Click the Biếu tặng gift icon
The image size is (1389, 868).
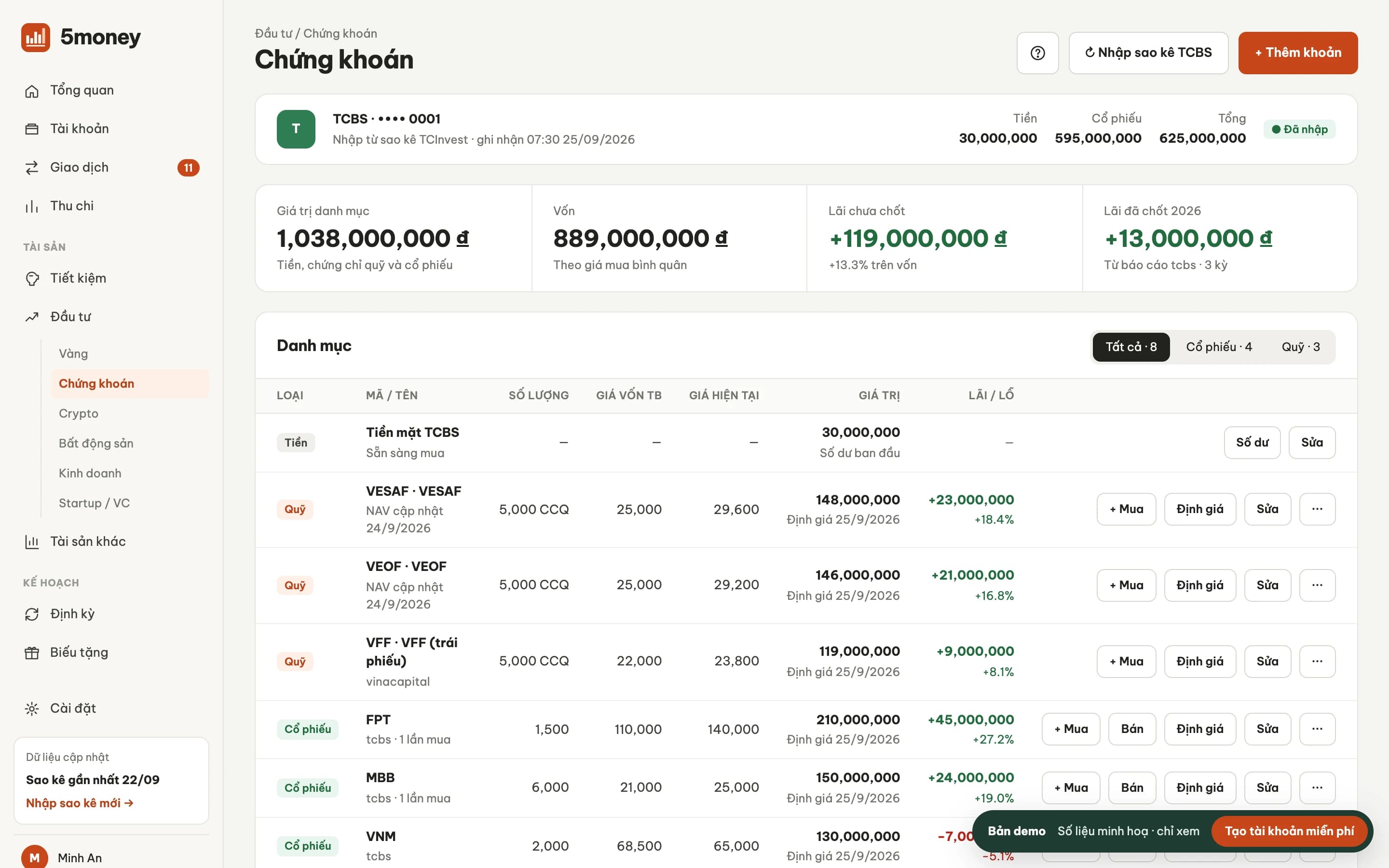tap(32, 653)
